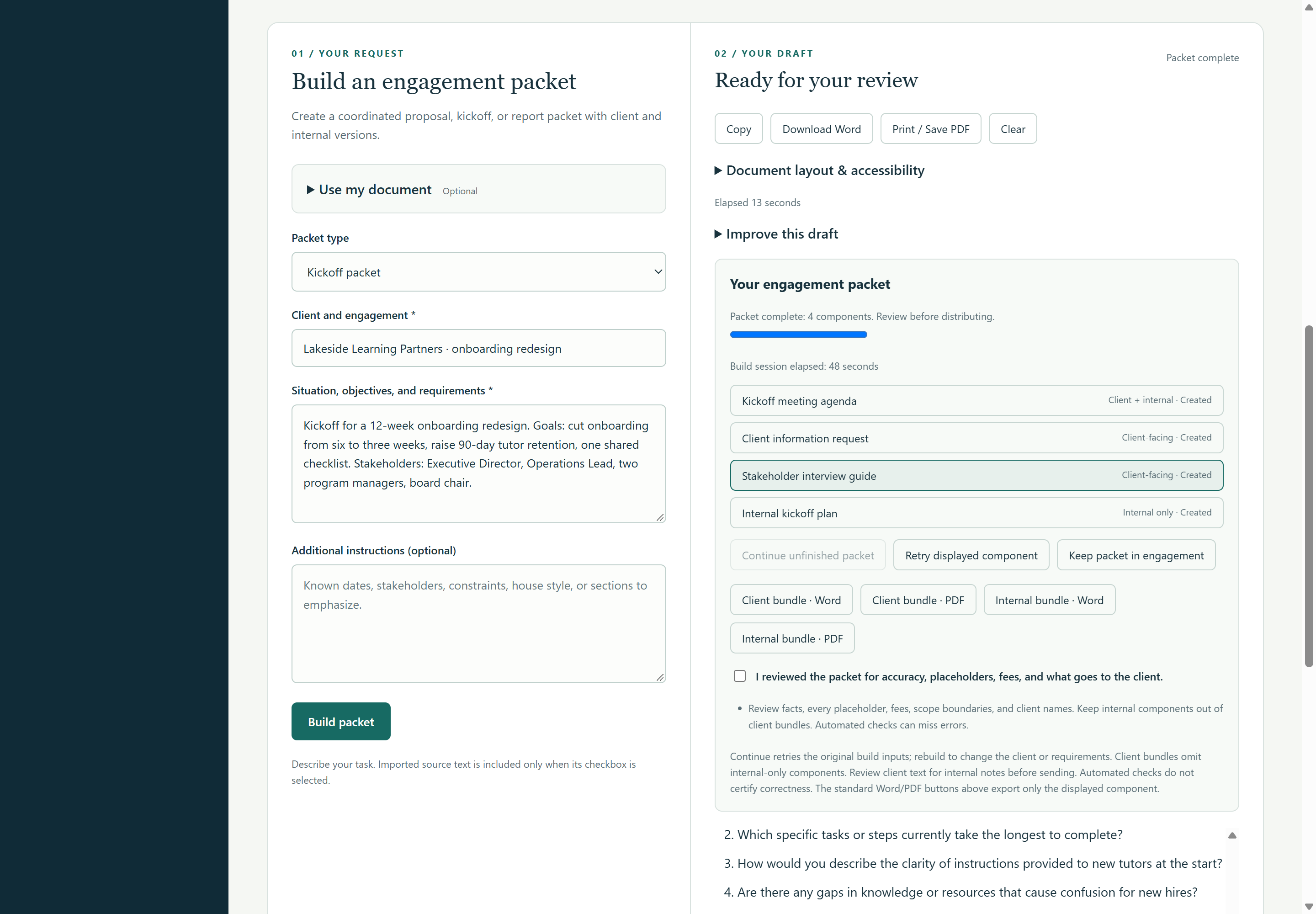Click Build session elapsed: 48 seconds text
The height and width of the screenshot is (914, 1316).
tap(803, 366)
